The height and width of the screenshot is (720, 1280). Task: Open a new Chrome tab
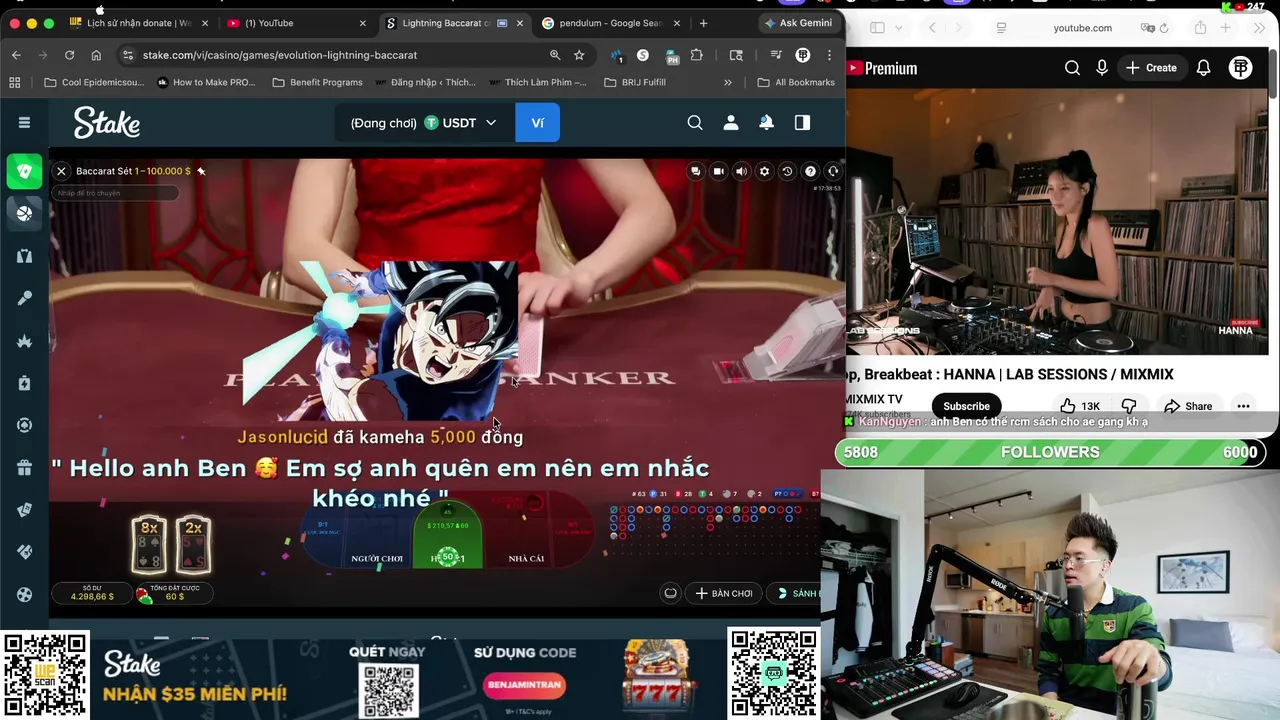click(703, 23)
